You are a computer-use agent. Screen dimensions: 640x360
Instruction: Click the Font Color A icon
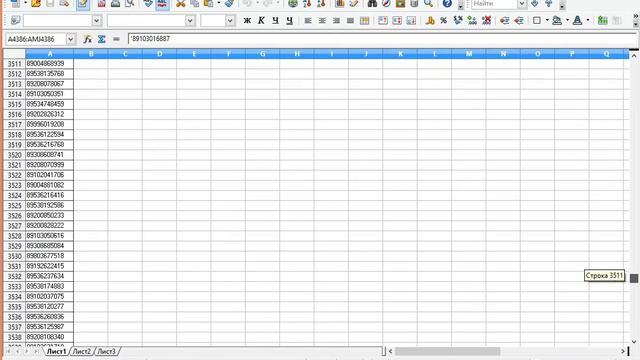pyautogui.click(x=578, y=20)
